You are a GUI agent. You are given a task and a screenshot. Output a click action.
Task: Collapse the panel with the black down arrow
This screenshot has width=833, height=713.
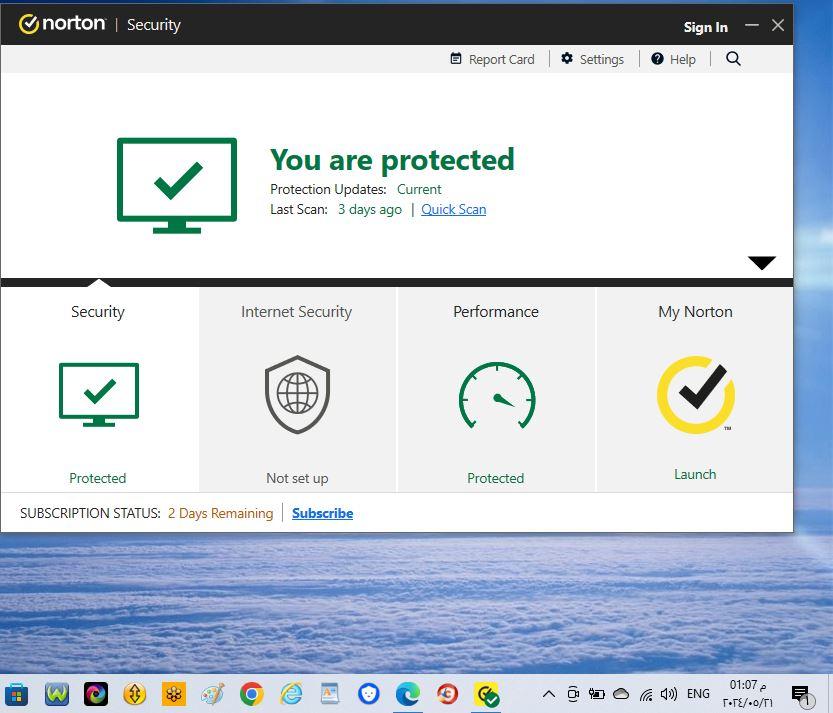[x=762, y=262]
